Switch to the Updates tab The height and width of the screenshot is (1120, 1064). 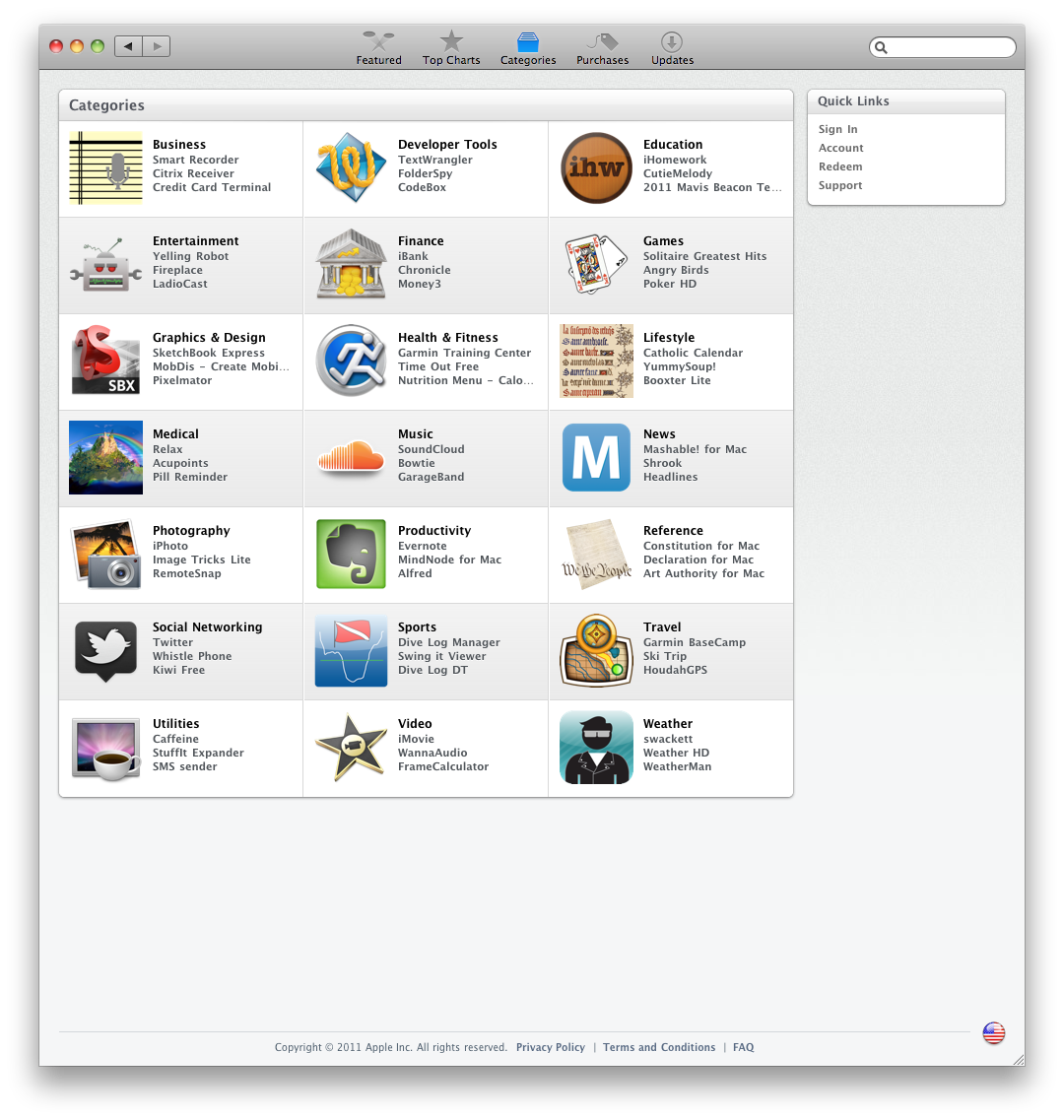tap(672, 48)
